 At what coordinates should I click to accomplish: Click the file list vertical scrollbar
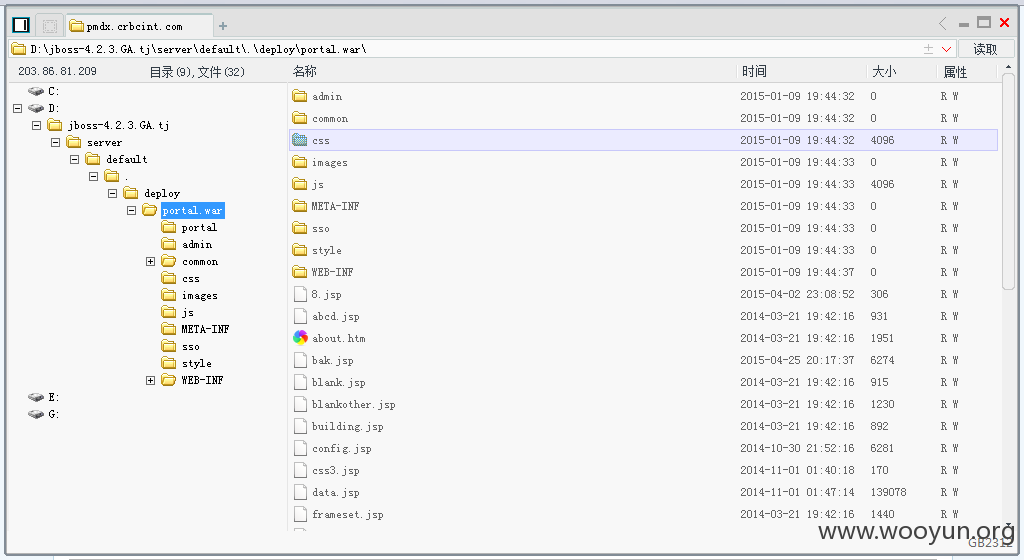click(1008, 180)
